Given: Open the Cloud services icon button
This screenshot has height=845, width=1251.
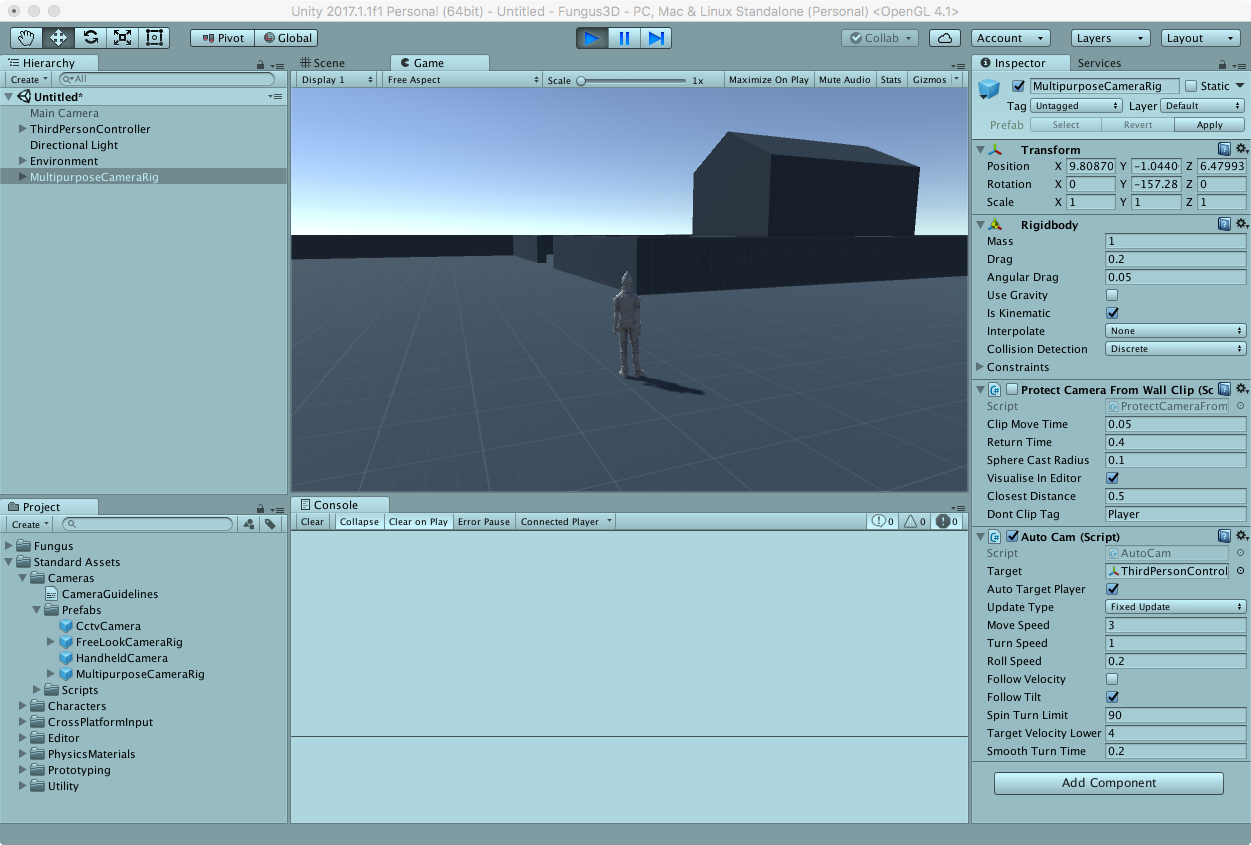Looking at the screenshot, I should point(945,38).
